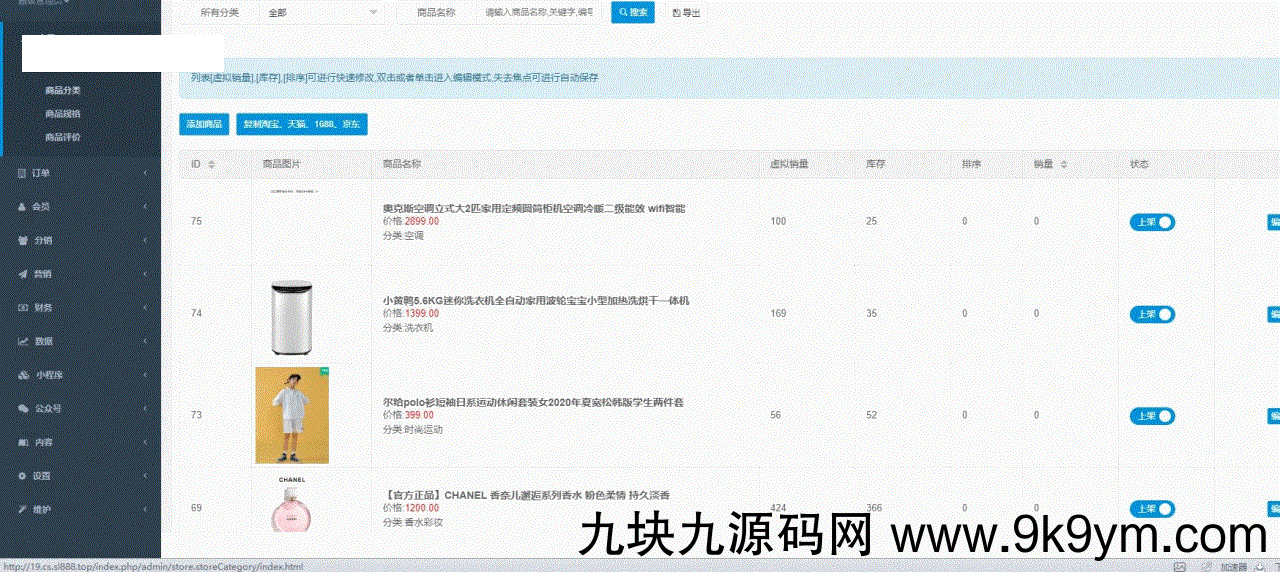1280x572 pixels.
Task: Open 商品评价 in the sidebar submenu
Action: tap(62, 137)
